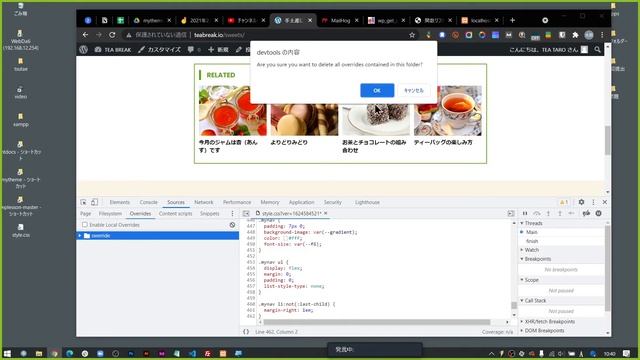This screenshot has height=360, width=640.
Task: Open the Windows Start menu
Action: [x=7, y=353]
